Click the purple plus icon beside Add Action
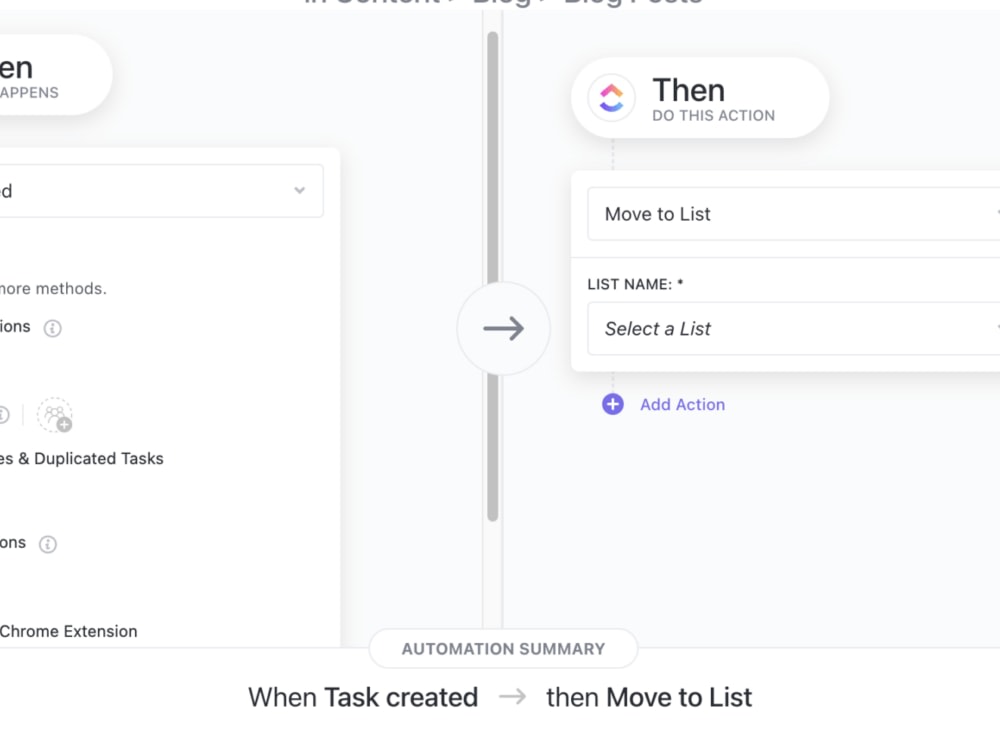 (612, 405)
